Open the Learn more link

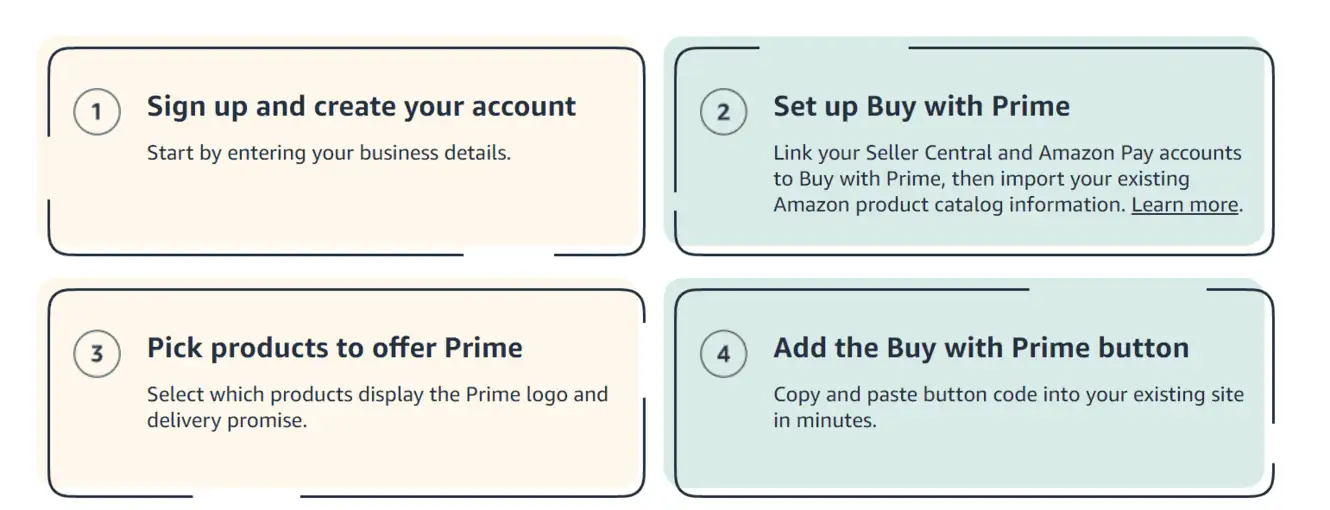tap(1185, 205)
